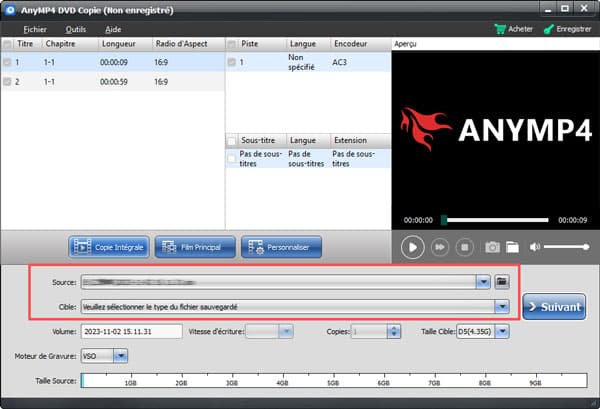Open the Fichier menu

[35, 29]
